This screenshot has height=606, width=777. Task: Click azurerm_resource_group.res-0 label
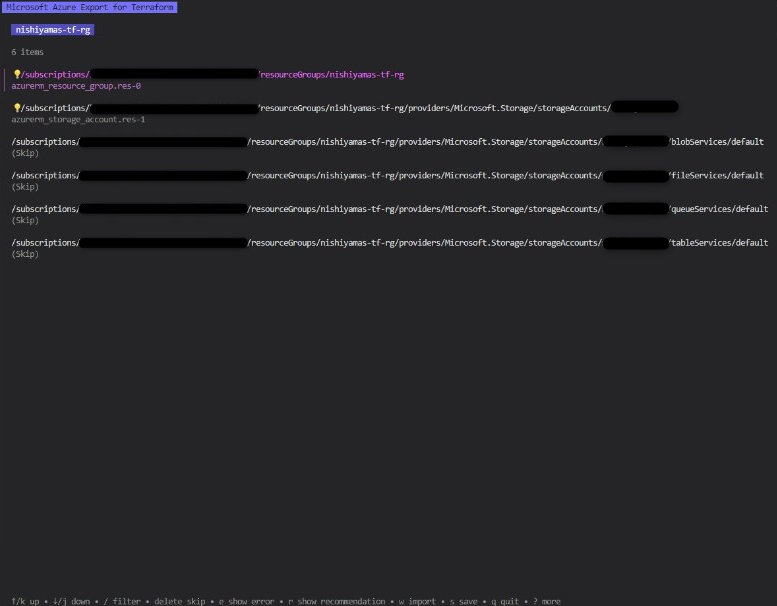click(76, 86)
